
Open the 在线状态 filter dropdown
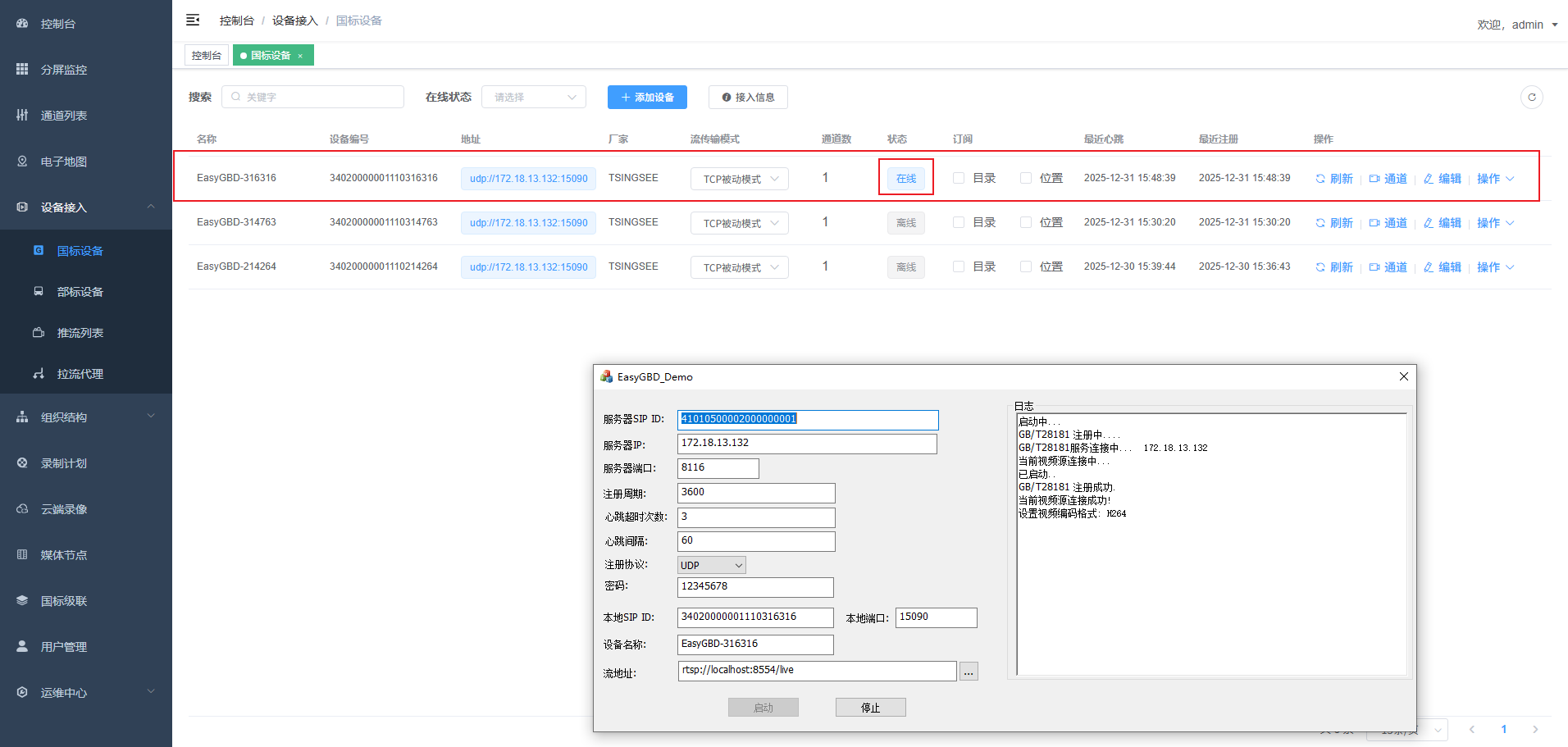pyautogui.click(x=534, y=97)
